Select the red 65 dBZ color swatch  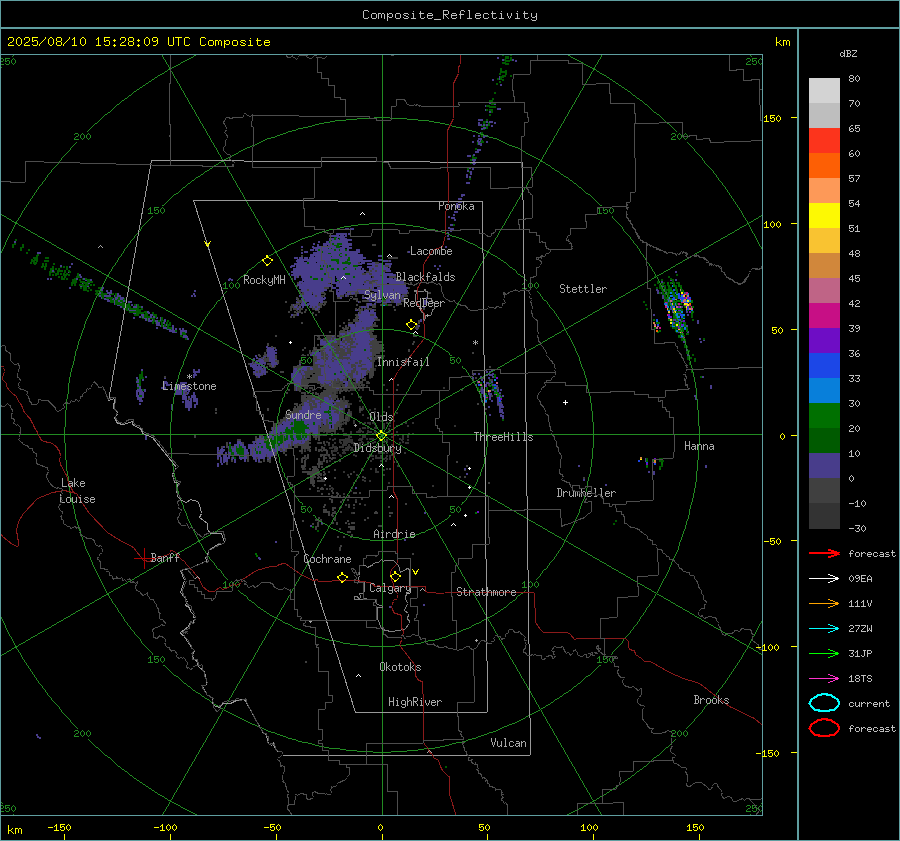tap(824, 140)
